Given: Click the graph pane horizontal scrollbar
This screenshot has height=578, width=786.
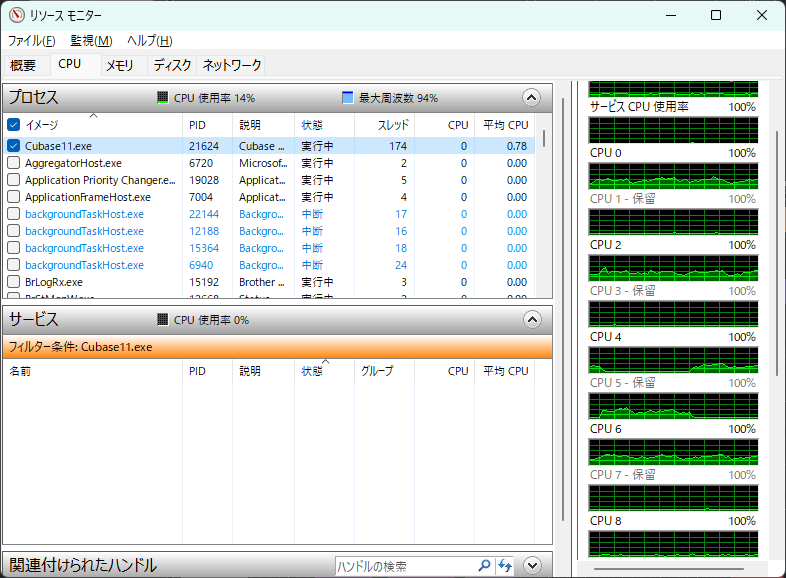Looking at the screenshot, I should (669, 569).
